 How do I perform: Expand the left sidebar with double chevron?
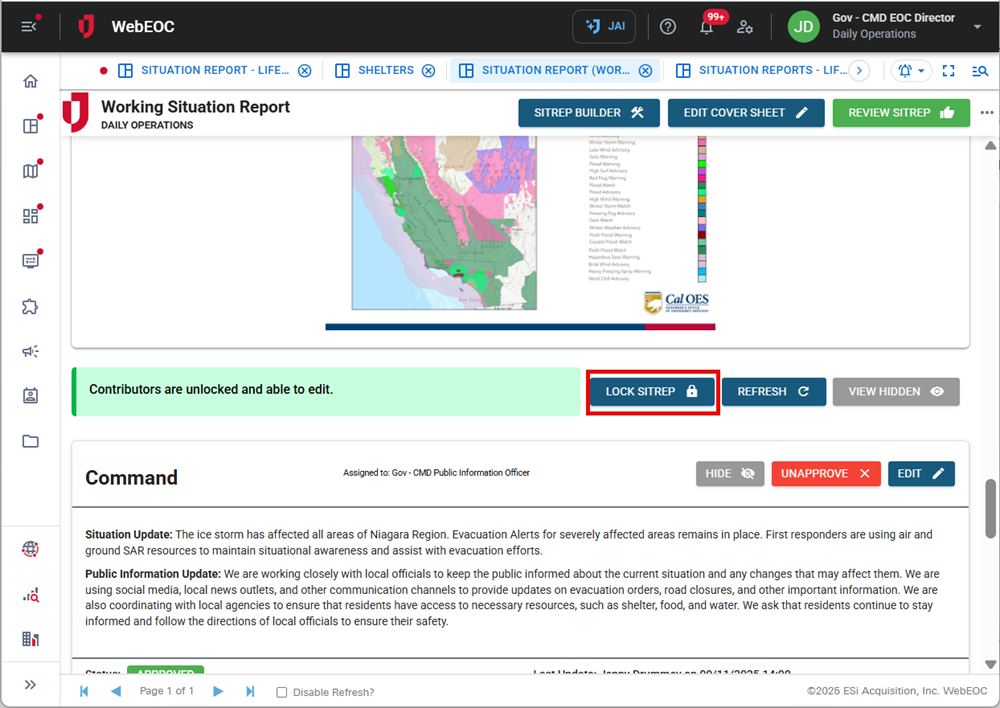[x=30, y=685]
